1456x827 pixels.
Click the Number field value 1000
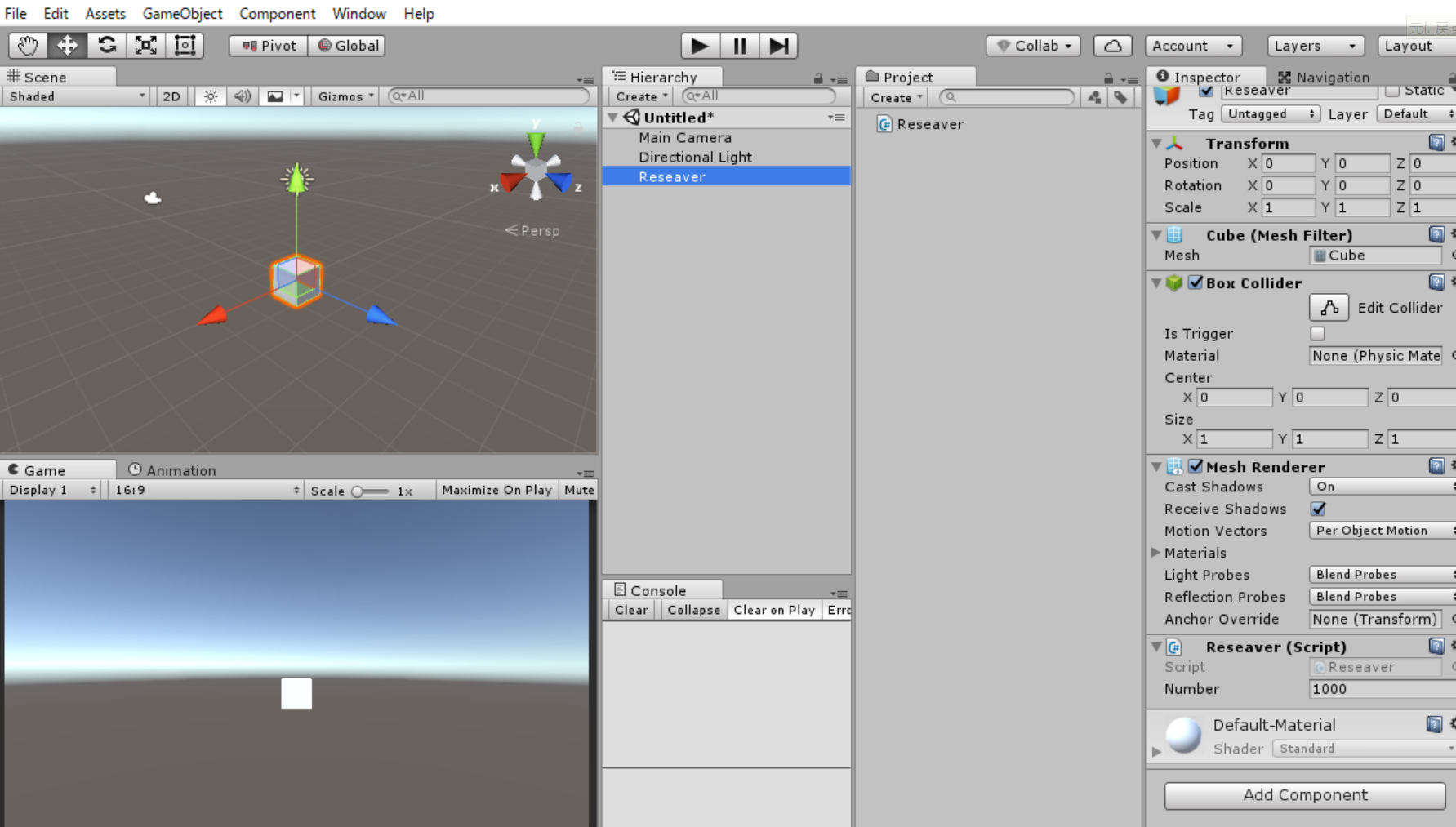[x=1382, y=689]
